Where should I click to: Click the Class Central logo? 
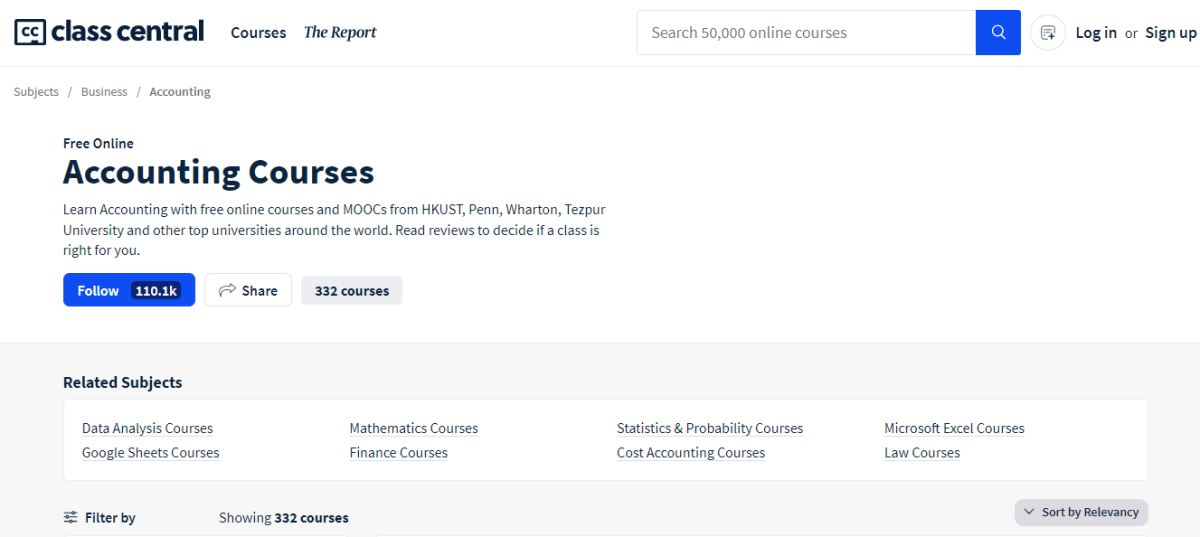[x=109, y=32]
